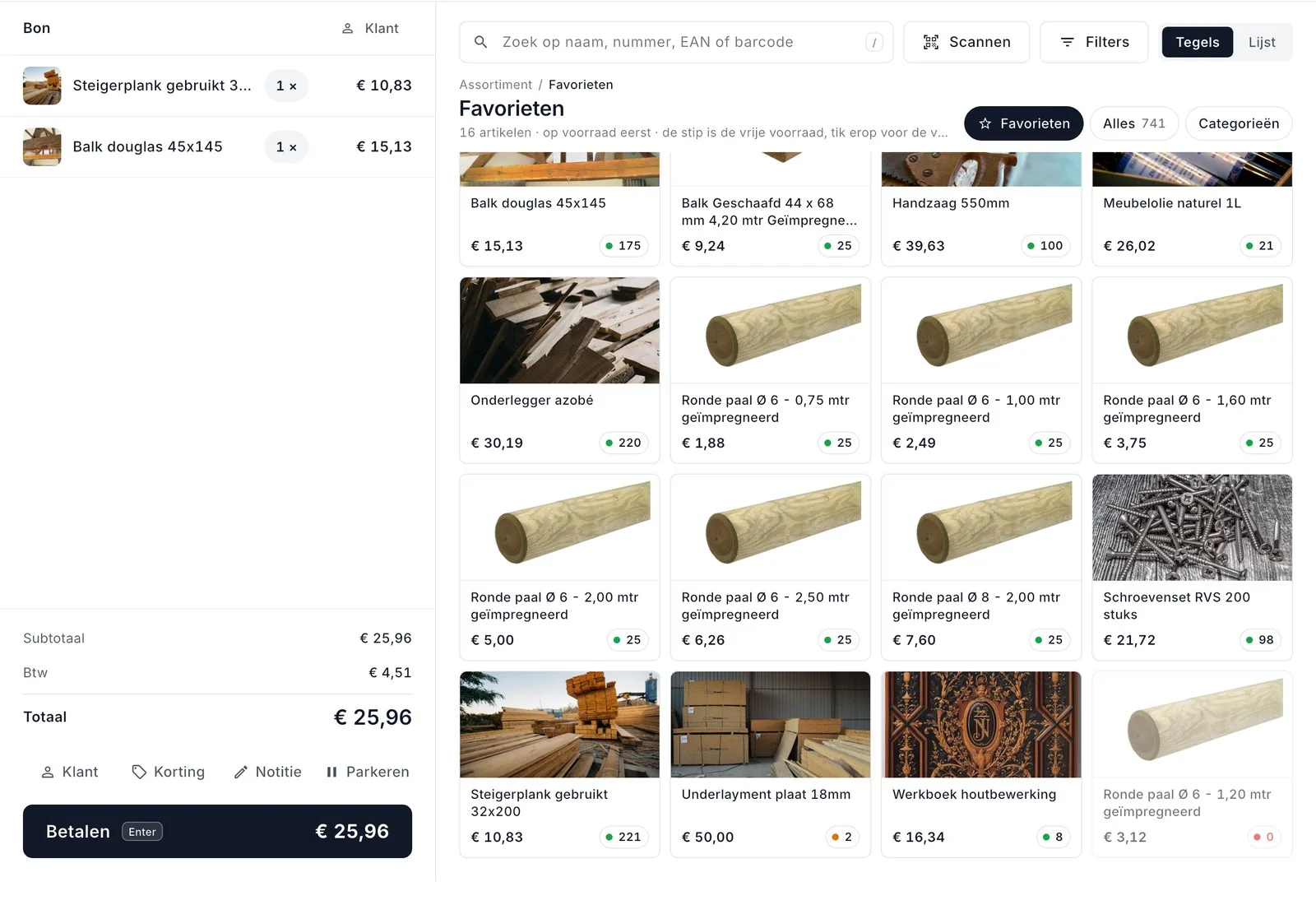Click the Steigerplank gebruikt thumbnail in the bon
The image size is (1316, 905).
click(x=42, y=86)
